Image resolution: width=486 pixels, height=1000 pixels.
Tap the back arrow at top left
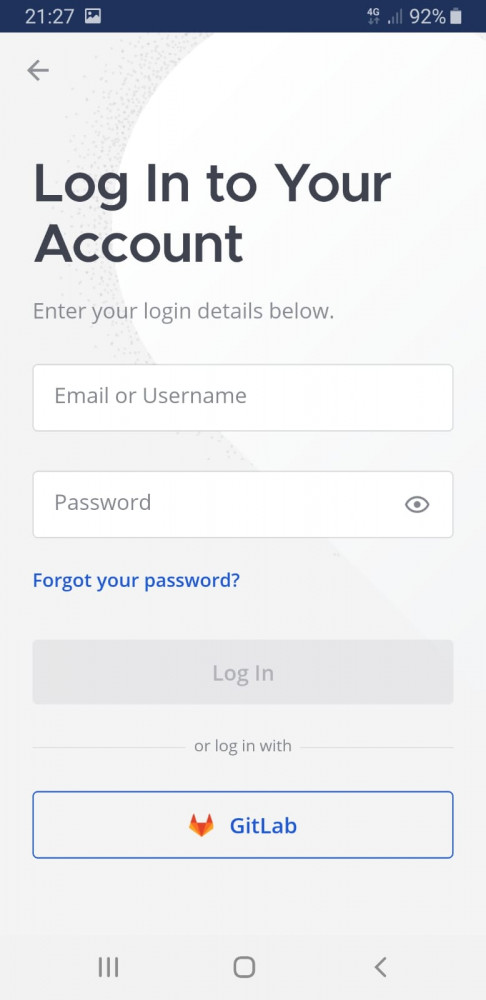pos(38,70)
